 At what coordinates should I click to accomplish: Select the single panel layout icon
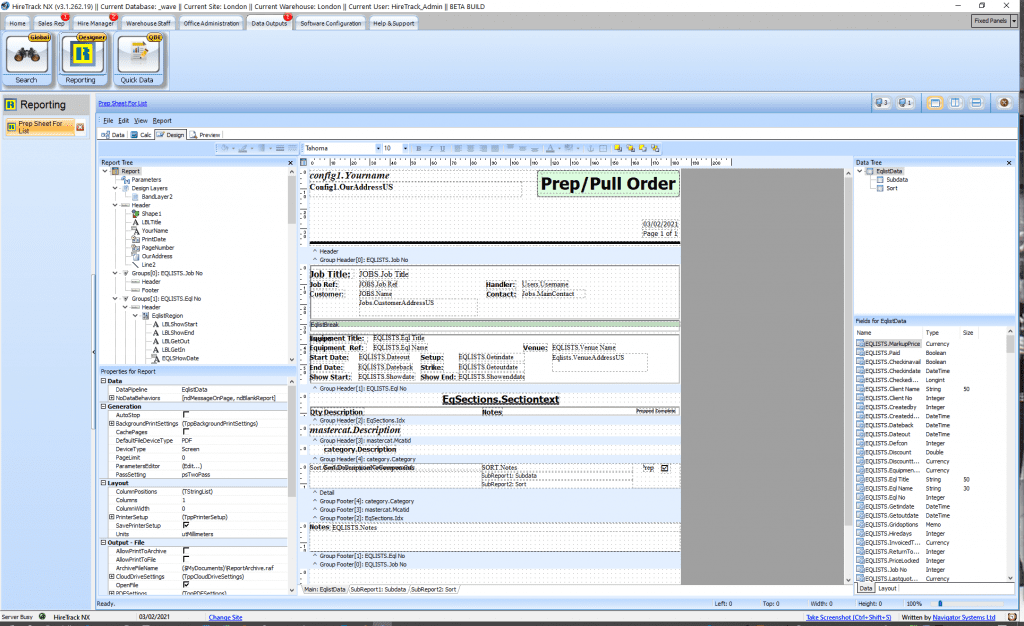pyautogui.click(x=935, y=103)
